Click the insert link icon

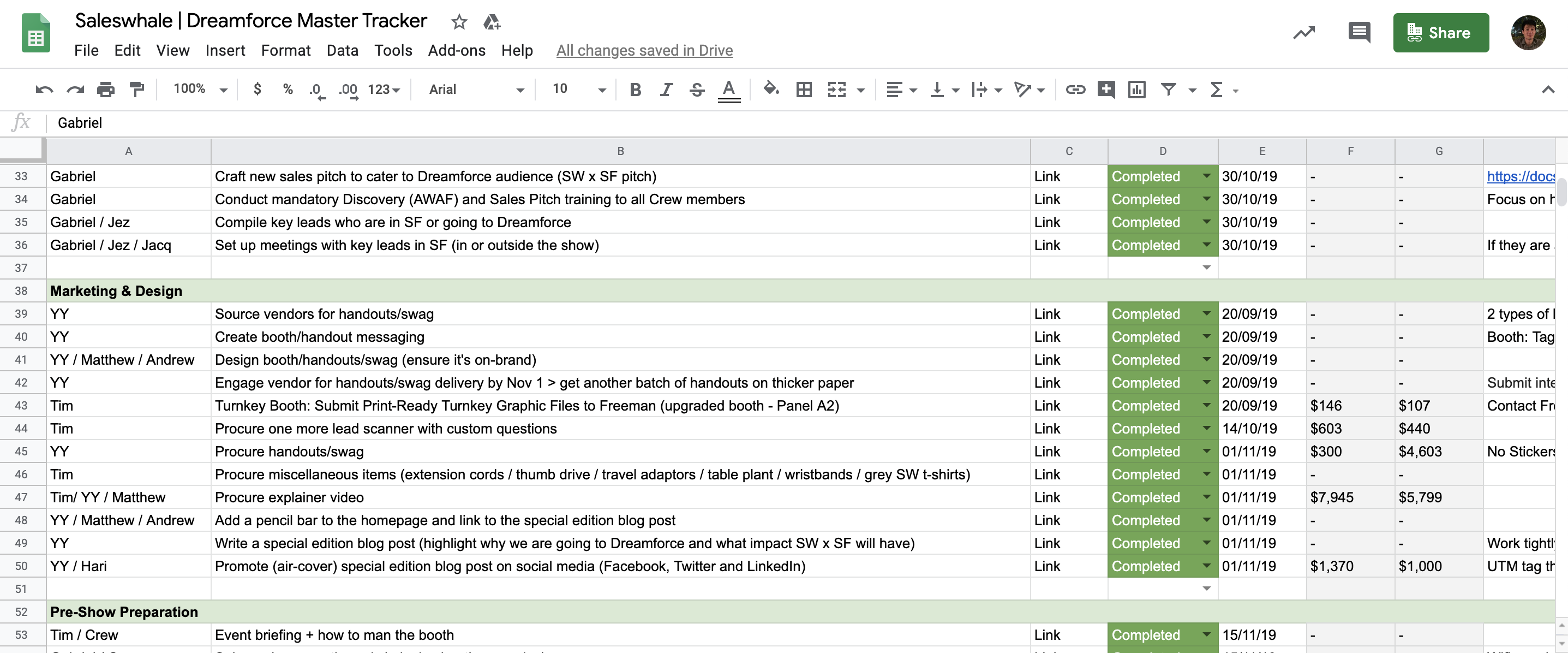[x=1075, y=90]
